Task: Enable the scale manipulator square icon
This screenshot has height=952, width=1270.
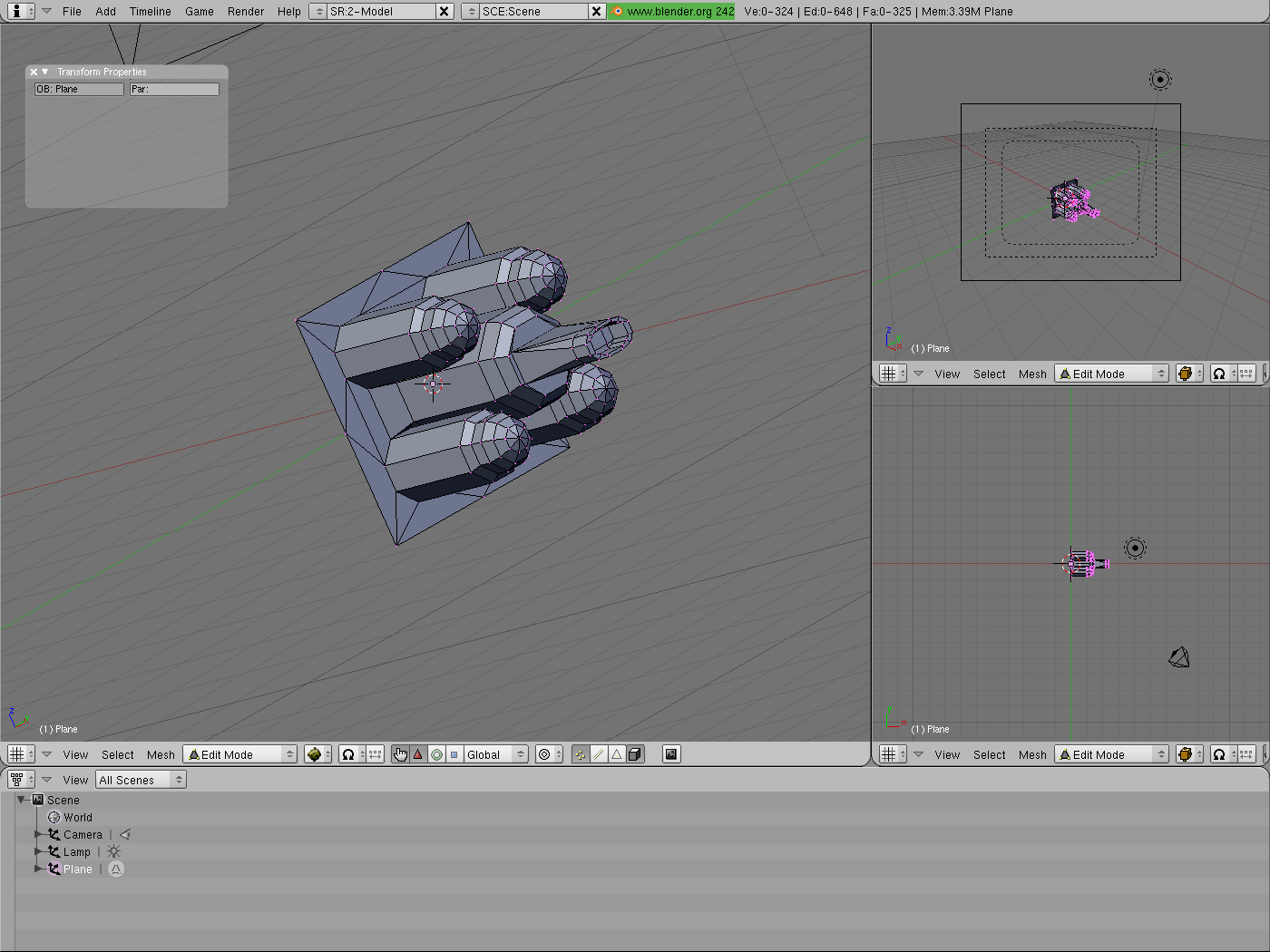Action: pos(454,754)
